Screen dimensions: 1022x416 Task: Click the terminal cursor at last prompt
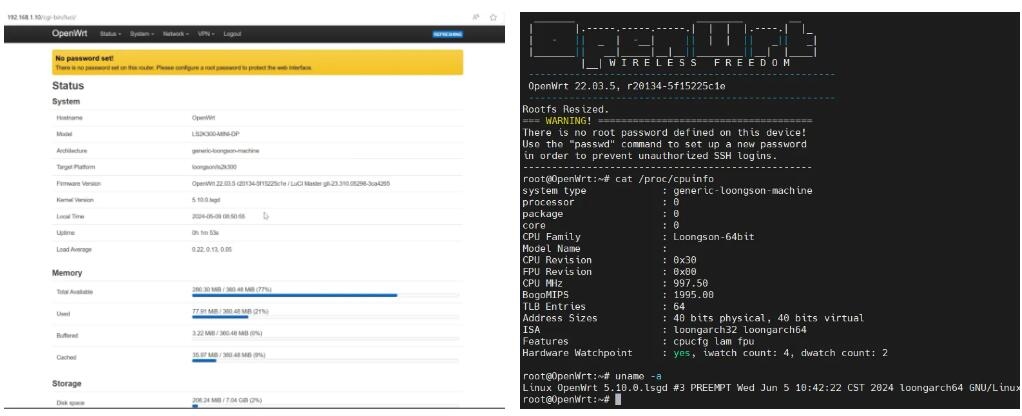click(619, 400)
